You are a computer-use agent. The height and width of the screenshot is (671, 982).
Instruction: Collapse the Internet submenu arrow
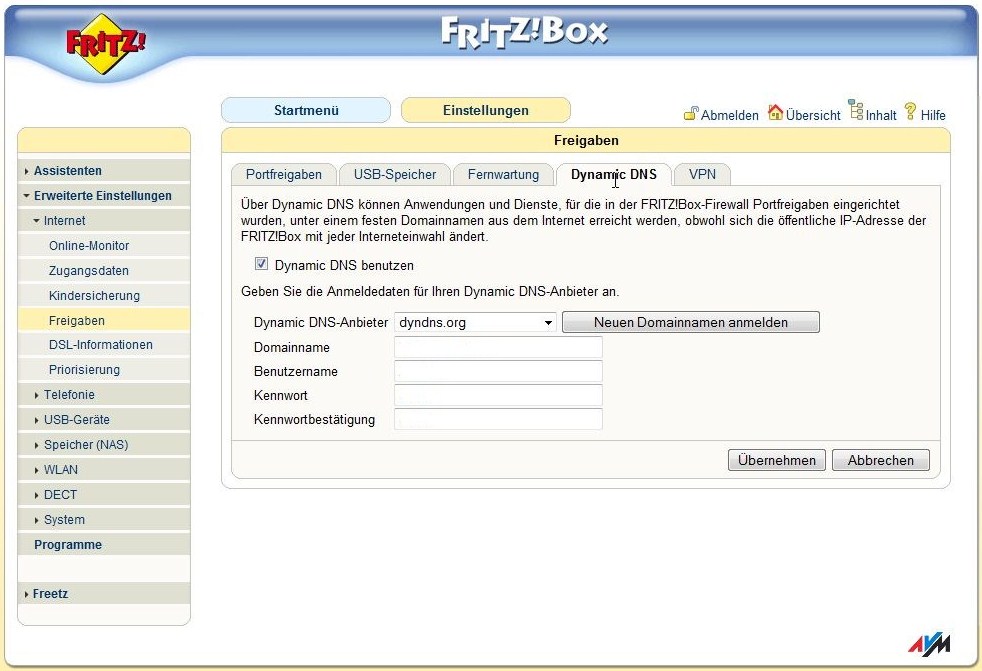click(36, 221)
